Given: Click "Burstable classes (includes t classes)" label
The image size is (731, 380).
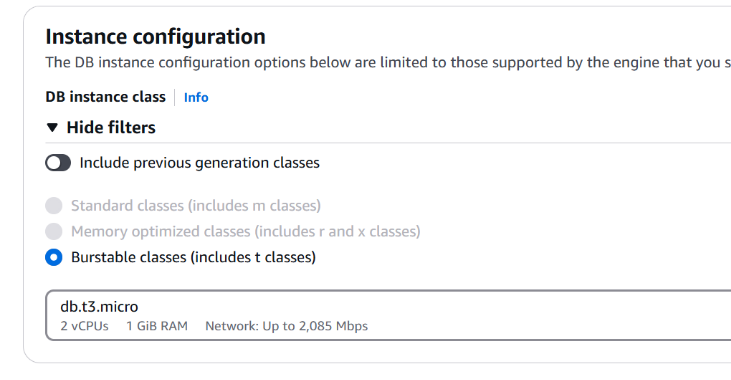Looking at the screenshot, I should pos(193,257).
